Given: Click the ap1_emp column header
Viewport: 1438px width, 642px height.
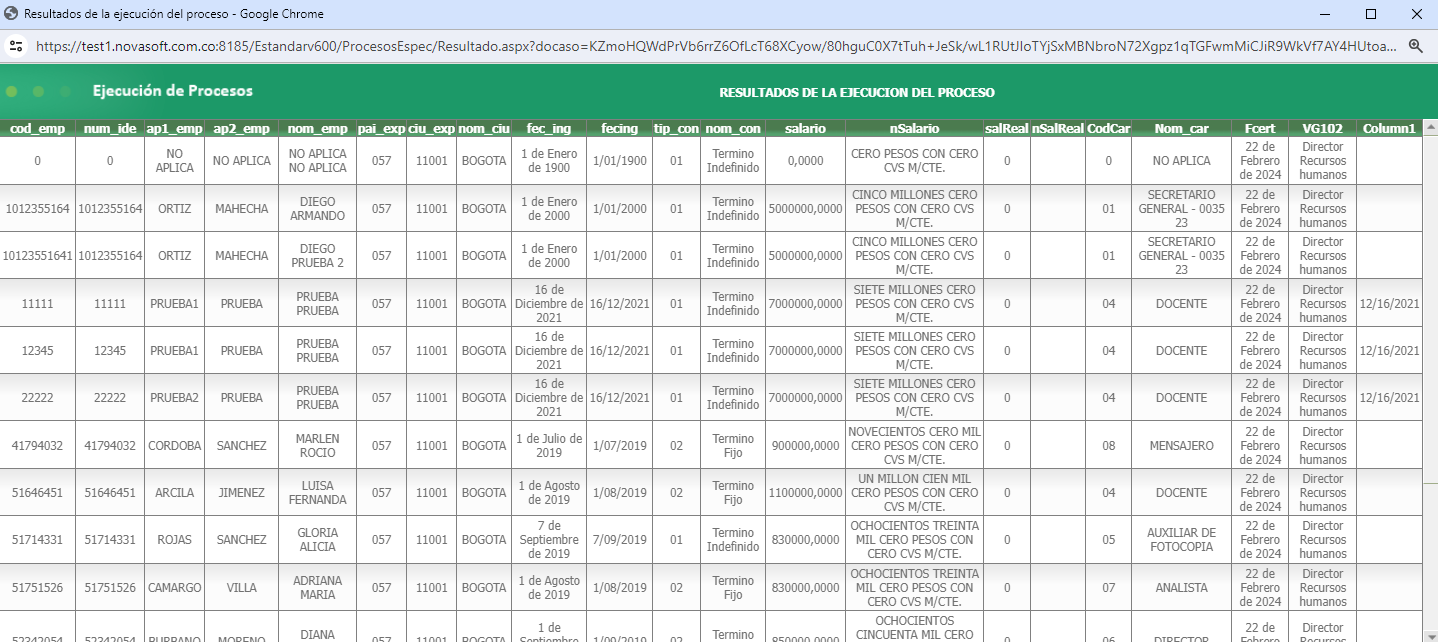Looking at the screenshot, I should click(175, 129).
